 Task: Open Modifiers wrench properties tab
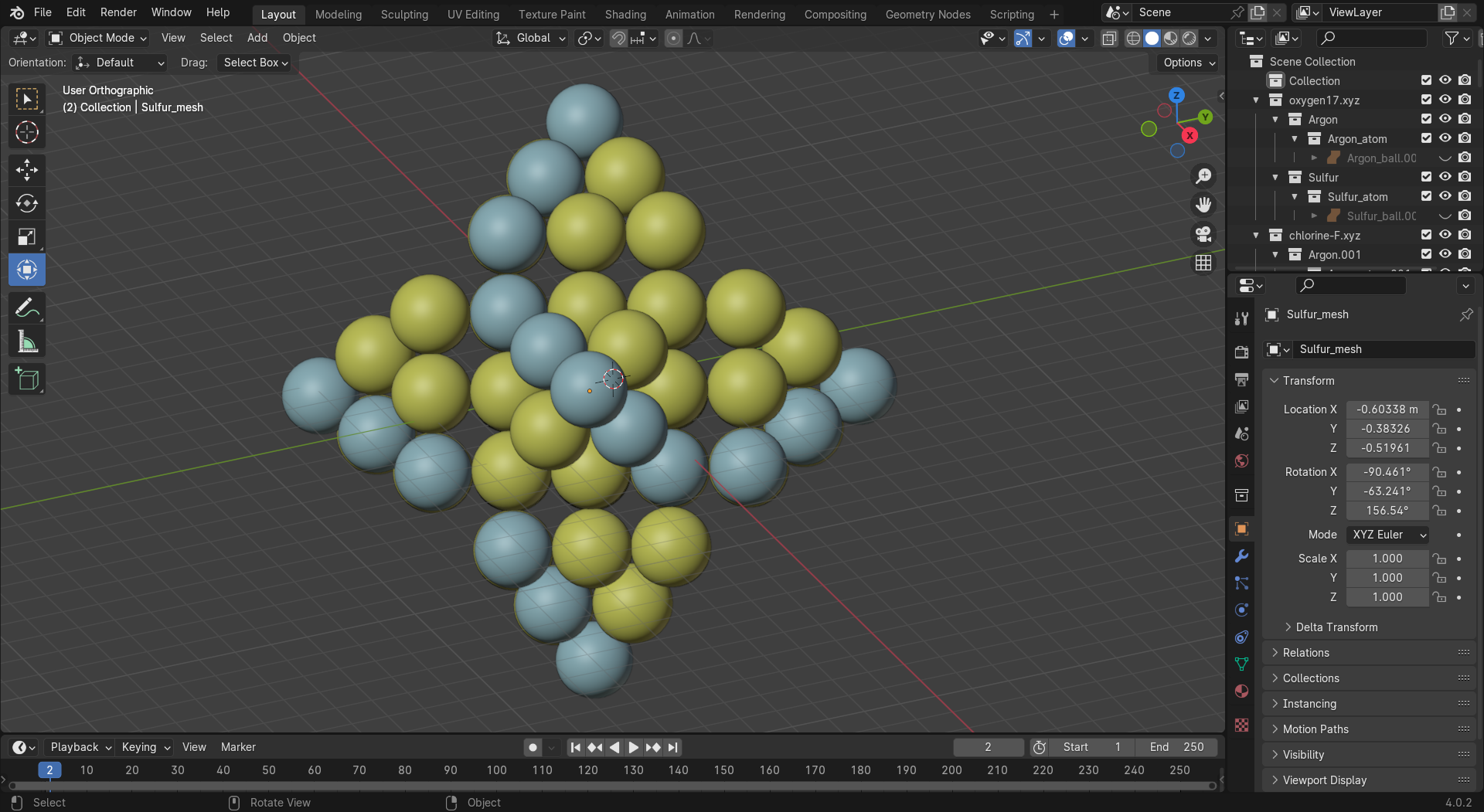[x=1241, y=556]
